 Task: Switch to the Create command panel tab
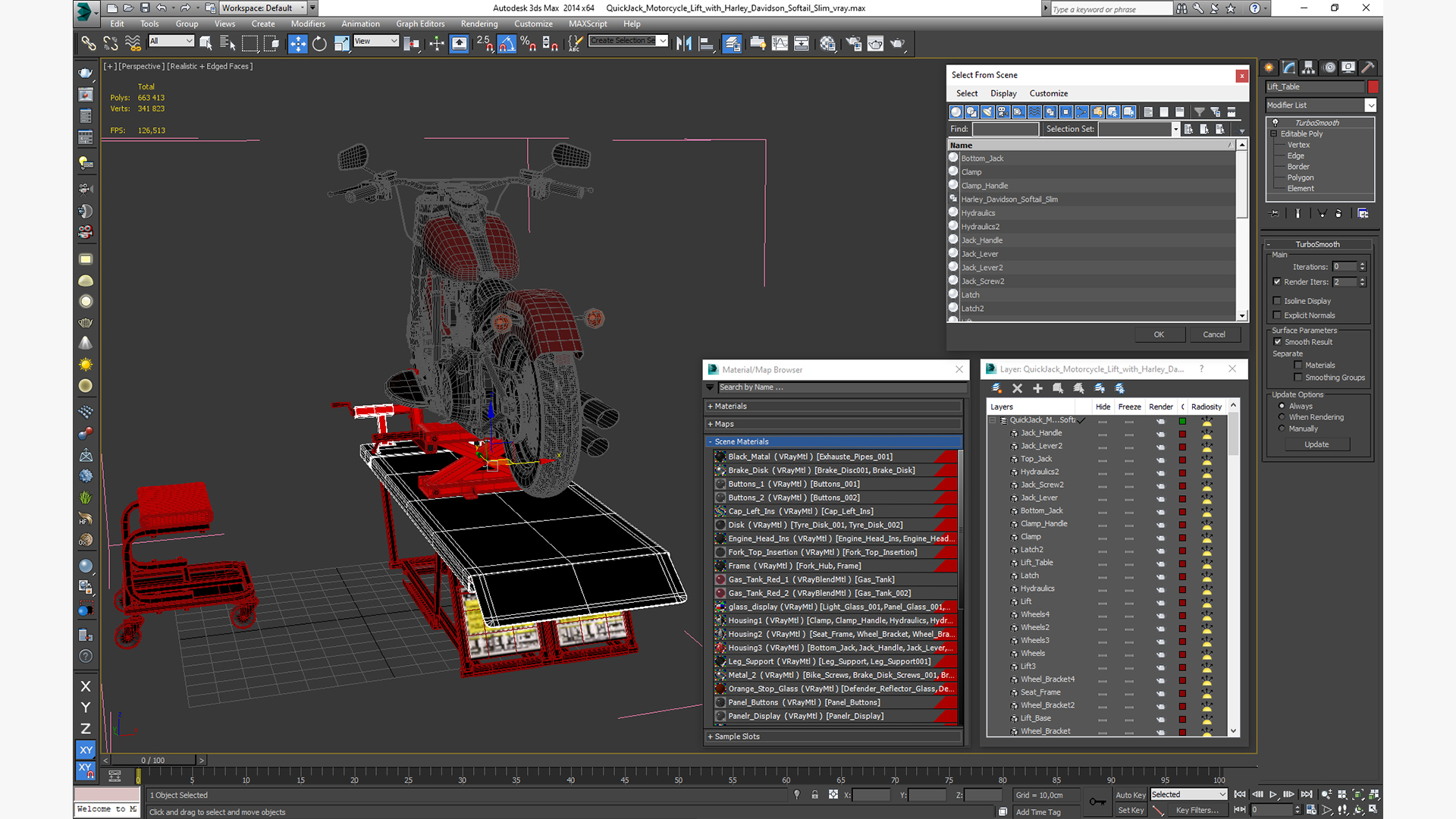tap(1269, 67)
